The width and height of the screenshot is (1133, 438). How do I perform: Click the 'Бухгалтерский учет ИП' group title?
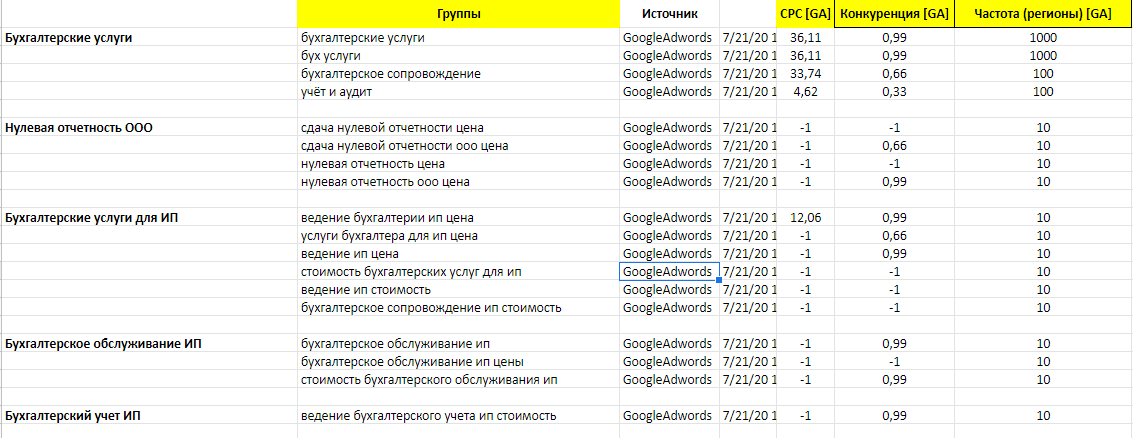(72, 416)
